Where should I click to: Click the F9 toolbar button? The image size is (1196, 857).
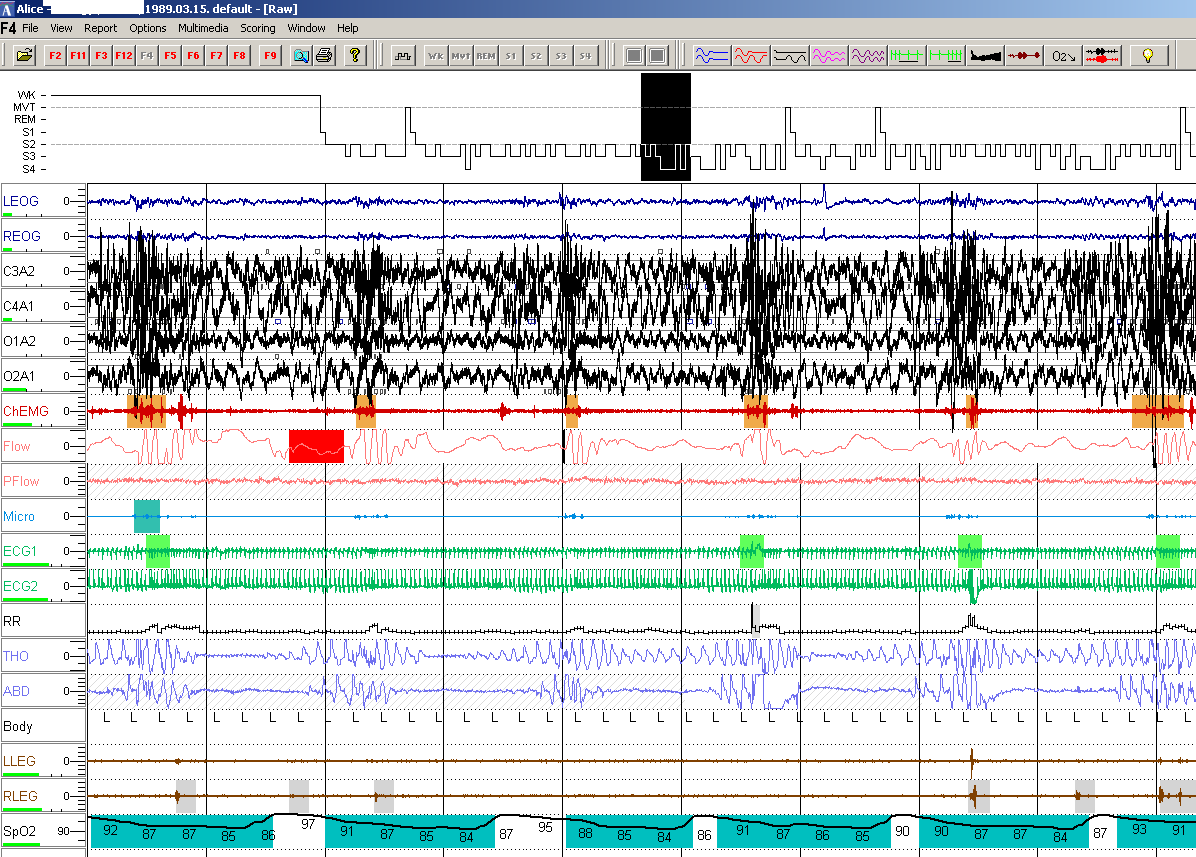[x=270, y=56]
